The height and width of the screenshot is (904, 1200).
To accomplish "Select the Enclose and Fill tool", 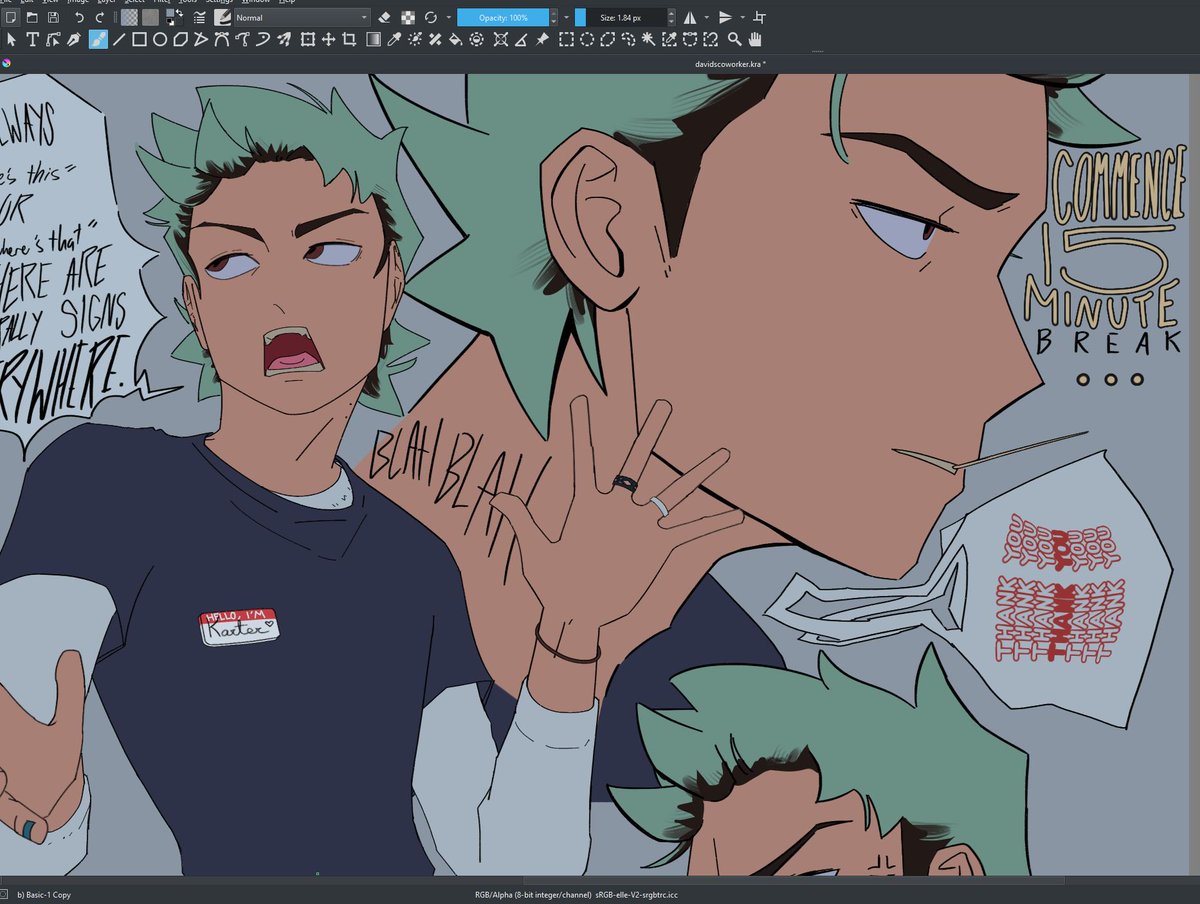I will 476,40.
